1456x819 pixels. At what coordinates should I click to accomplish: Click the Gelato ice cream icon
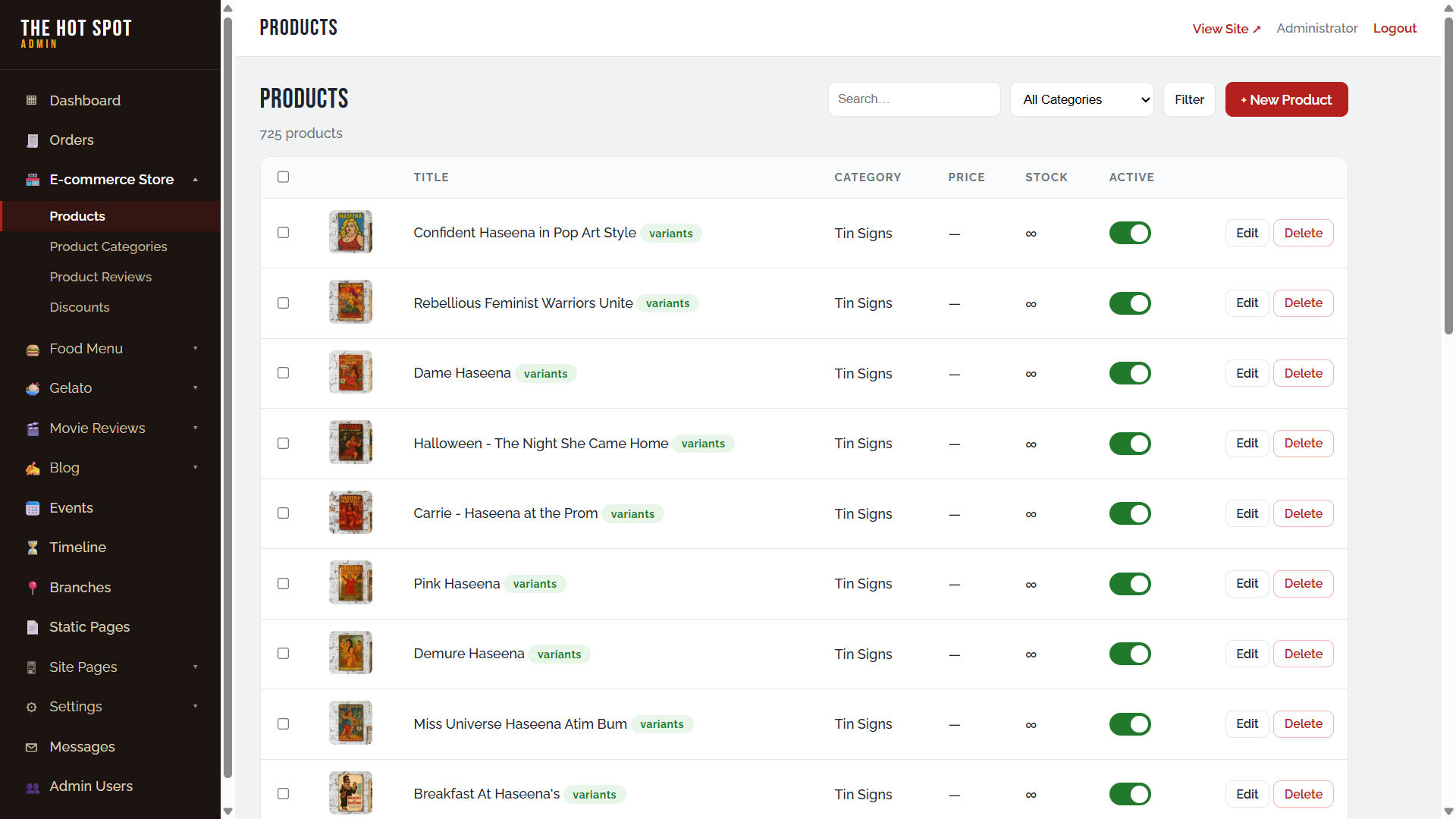click(x=32, y=388)
